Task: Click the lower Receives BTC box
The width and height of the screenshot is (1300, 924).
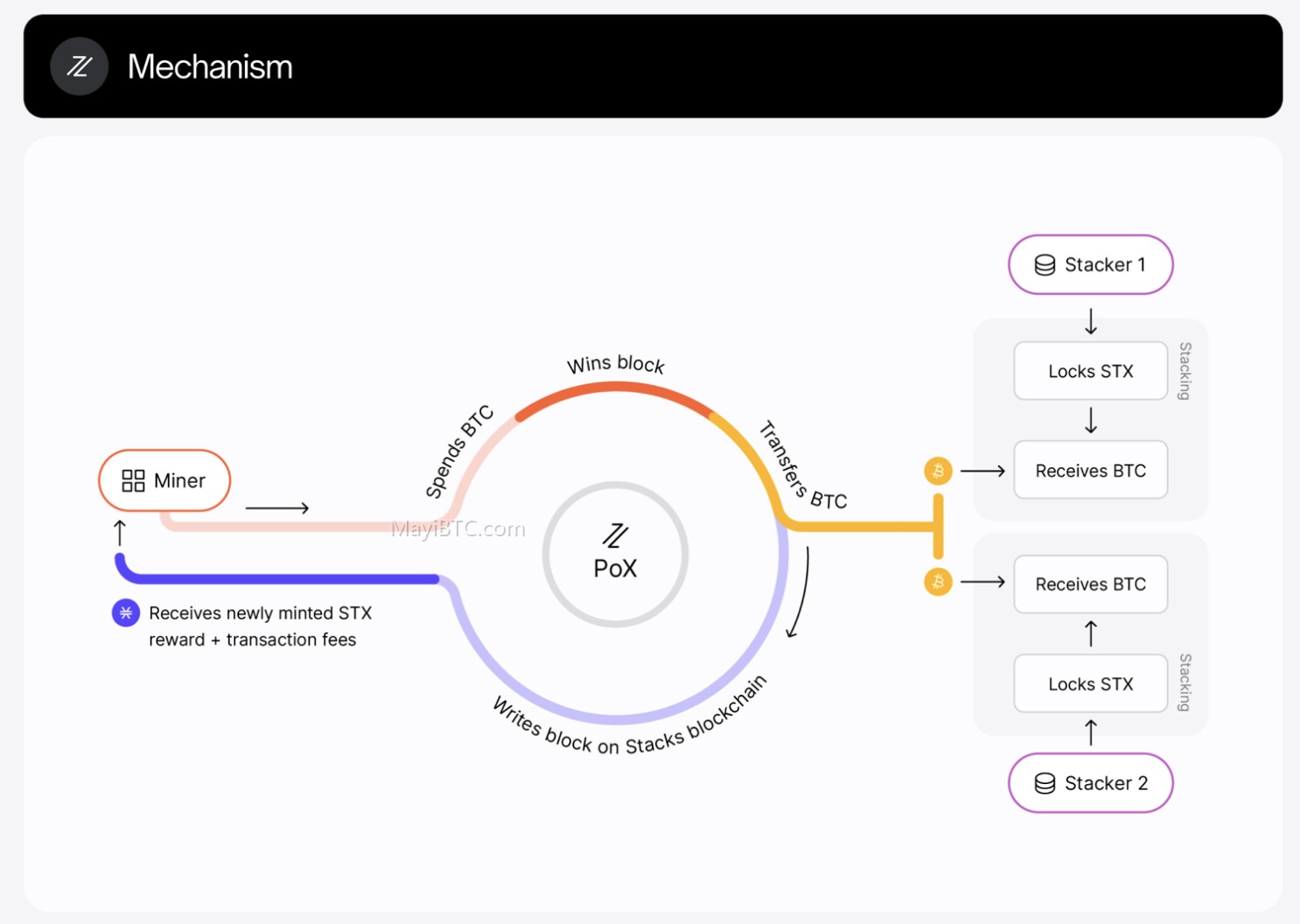Action: pyautogui.click(x=1090, y=584)
